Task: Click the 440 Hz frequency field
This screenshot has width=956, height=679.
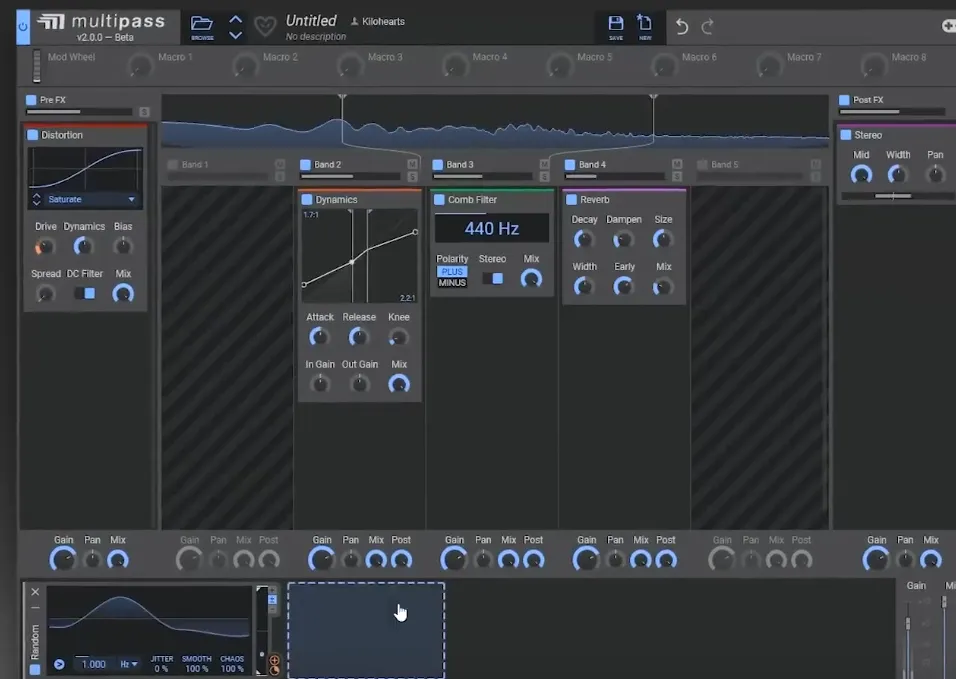Action: 492,229
